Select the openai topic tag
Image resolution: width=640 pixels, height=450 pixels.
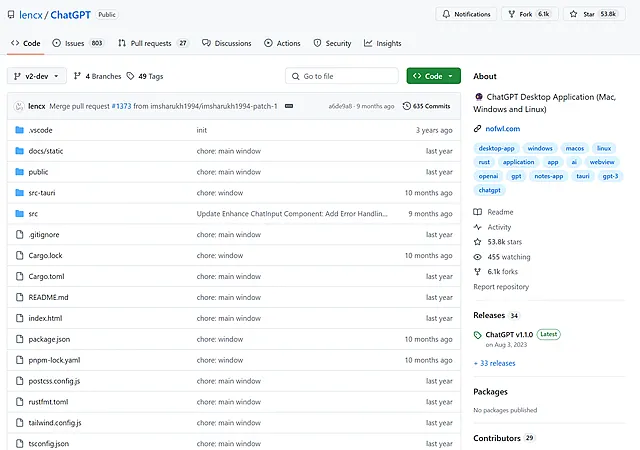click(x=488, y=176)
